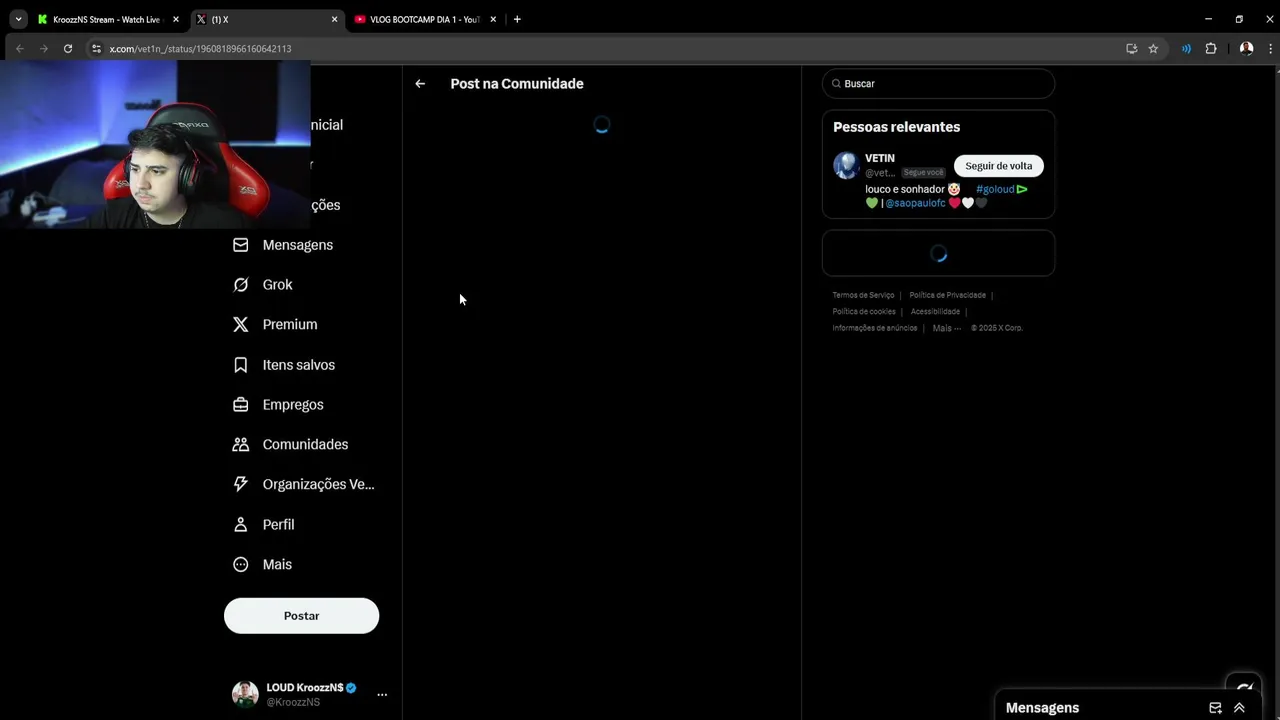Open Política de cookies link
Viewport: 1280px width, 720px height.
tap(864, 311)
